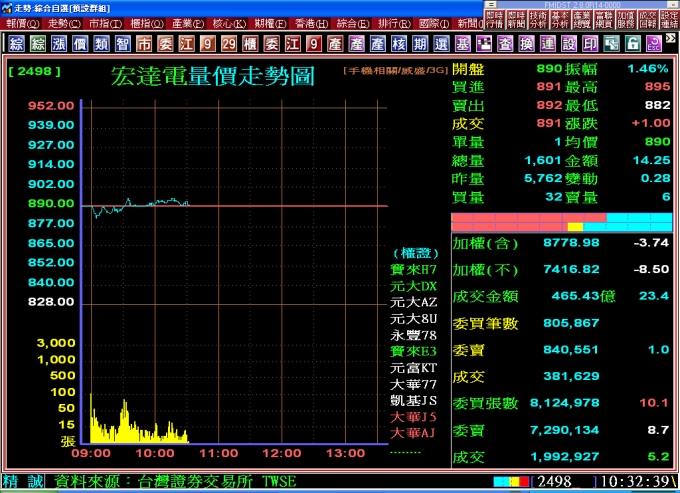
Task: Select warrant 元大8U in the list
Action: 413,319
